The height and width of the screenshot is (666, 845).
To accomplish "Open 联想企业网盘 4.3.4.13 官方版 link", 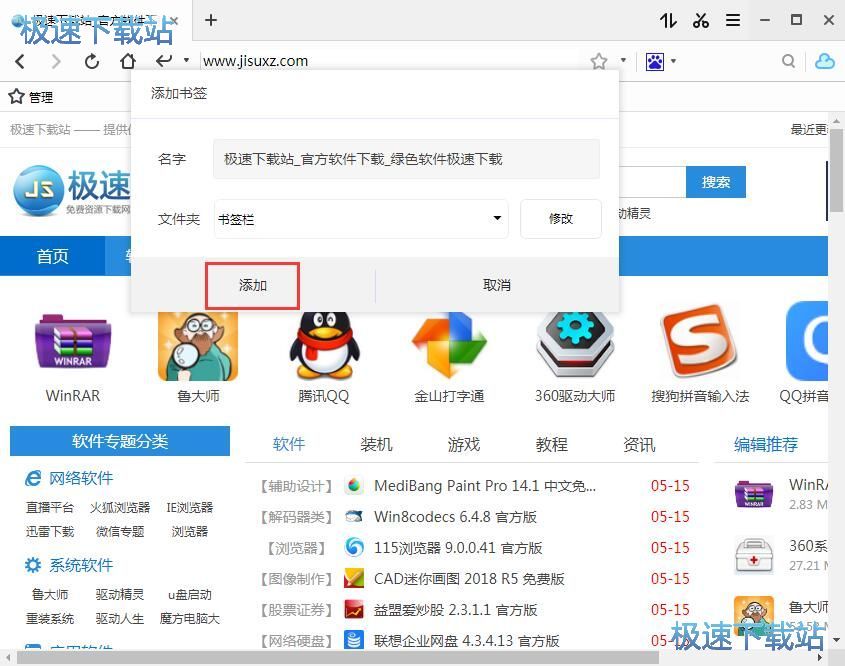I will click(467, 641).
